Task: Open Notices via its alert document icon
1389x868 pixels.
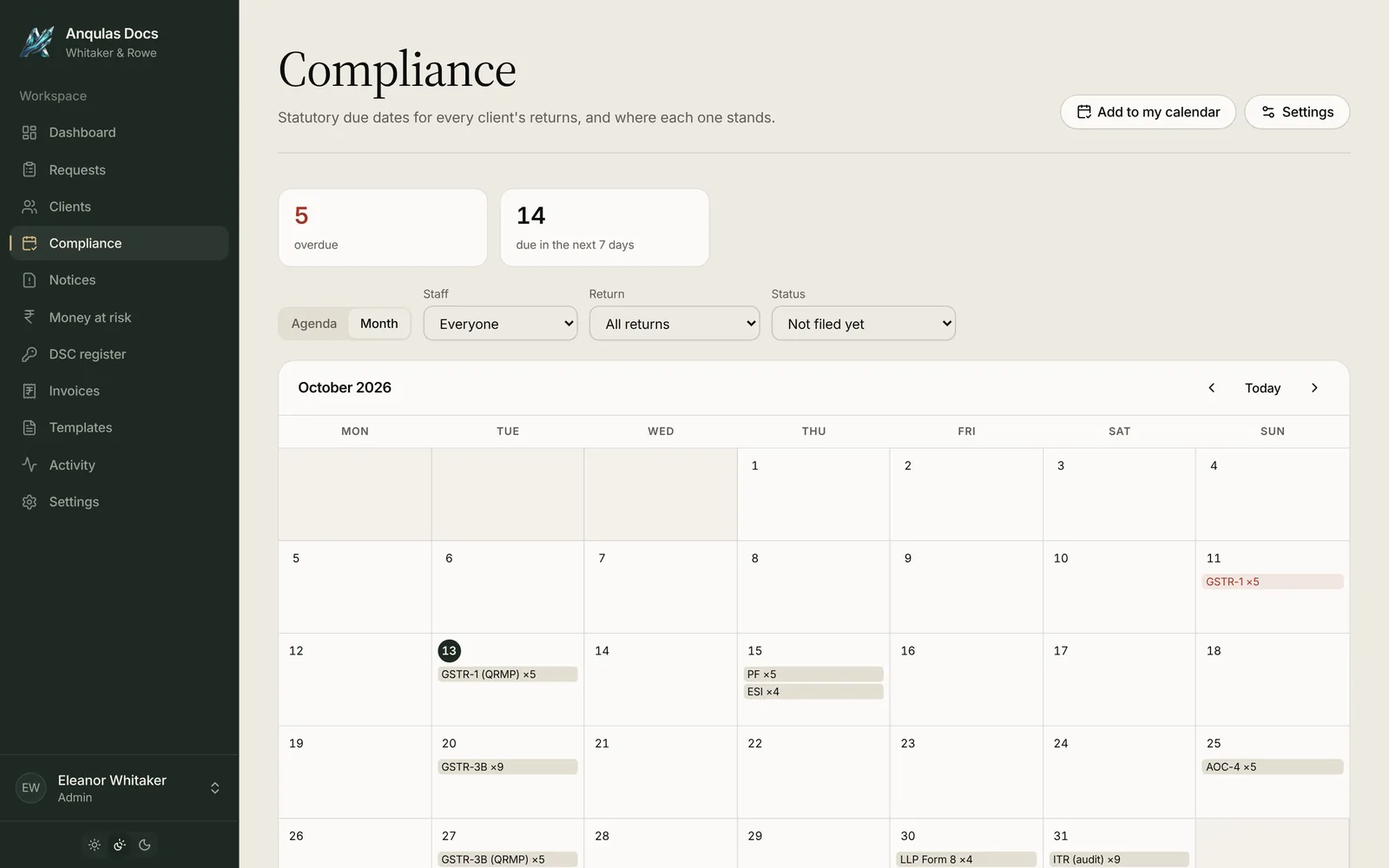Action: tap(30, 280)
